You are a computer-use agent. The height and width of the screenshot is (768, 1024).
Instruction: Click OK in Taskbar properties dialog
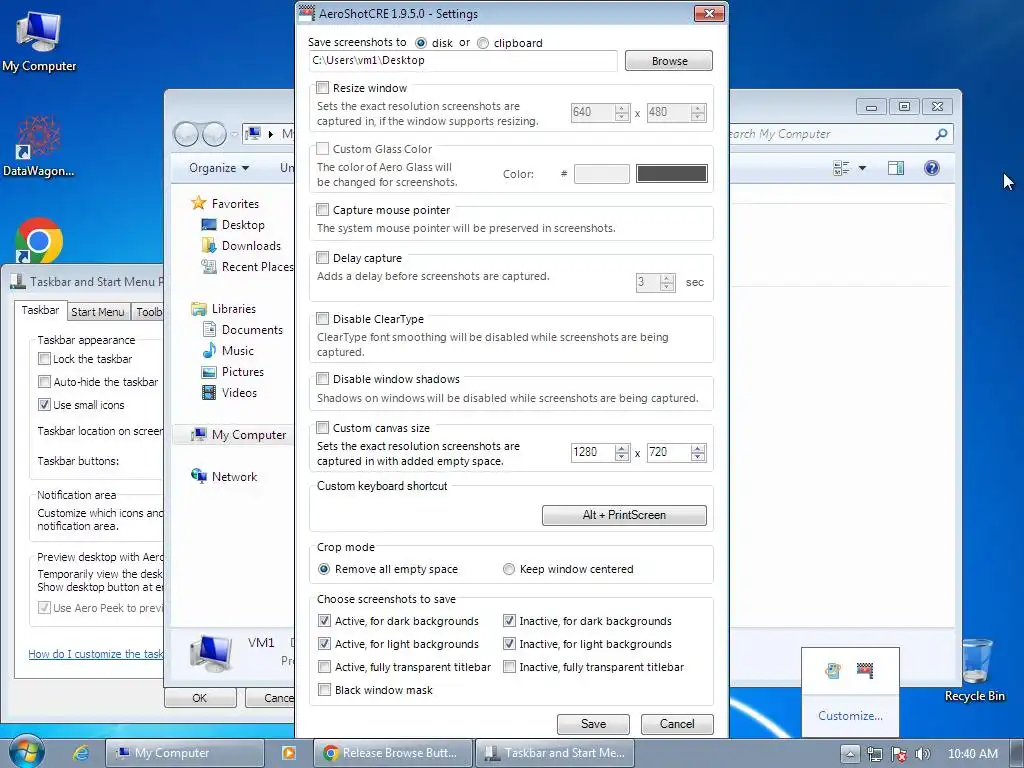(200, 697)
